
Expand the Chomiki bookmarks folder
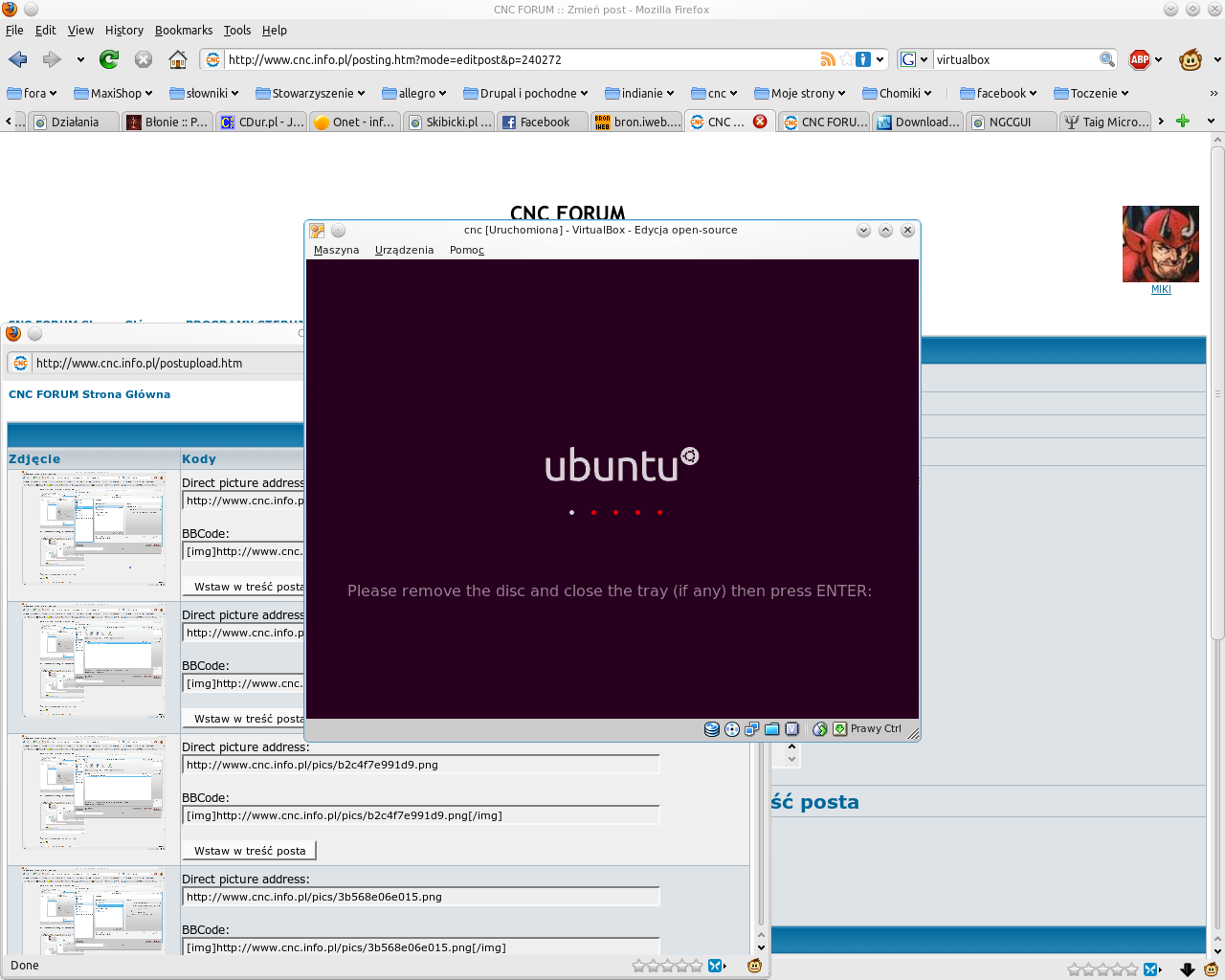tap(897, 93)
